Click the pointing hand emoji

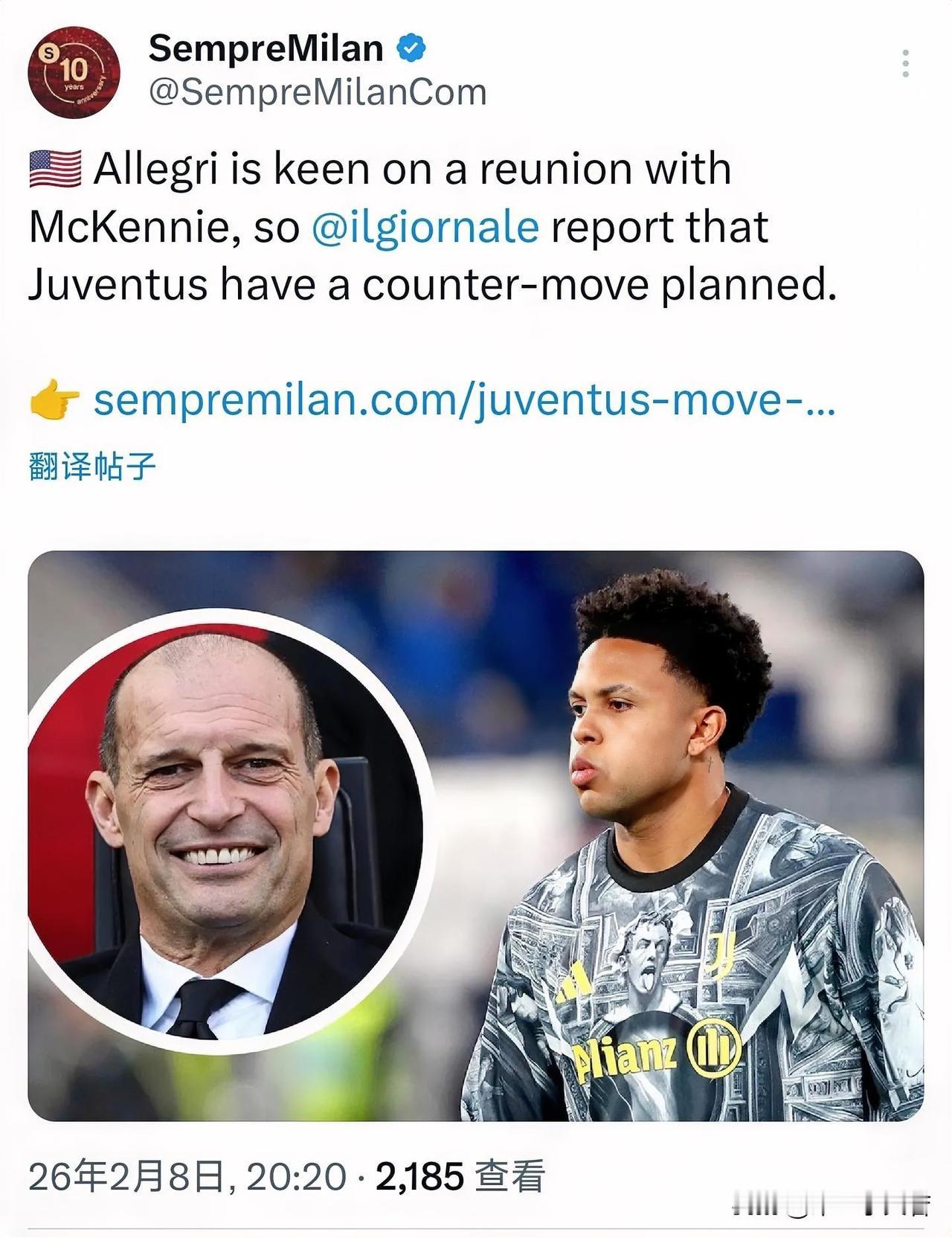coord(54,401)
